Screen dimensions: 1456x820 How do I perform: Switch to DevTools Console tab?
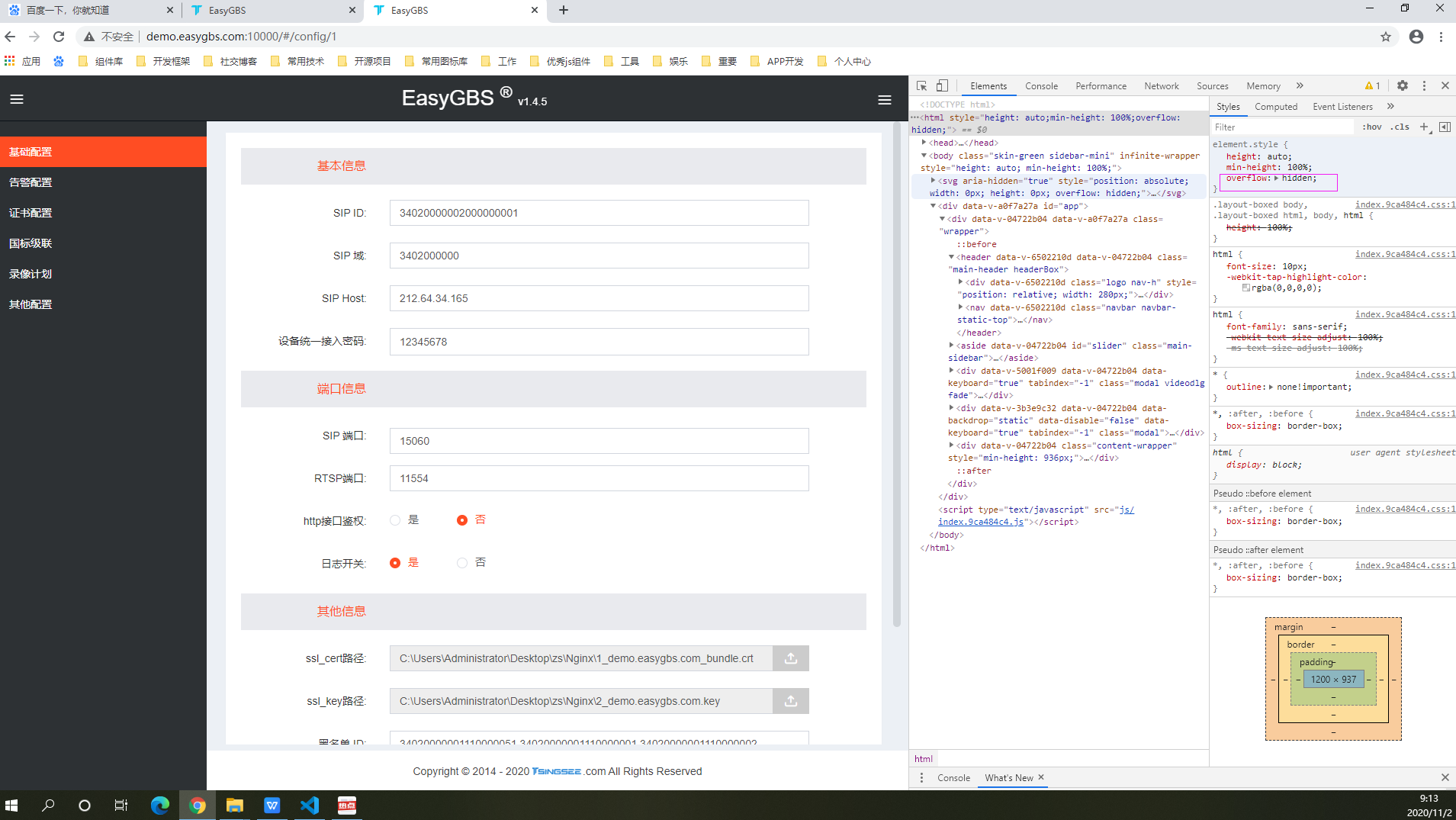coord(1041,85)
